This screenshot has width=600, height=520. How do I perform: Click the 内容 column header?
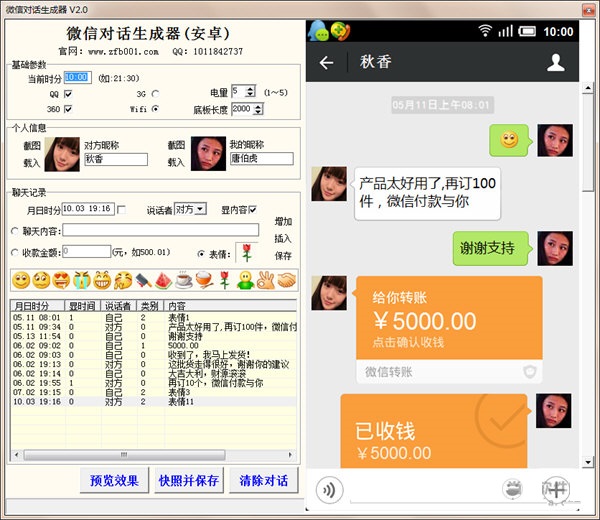(231, 305)
